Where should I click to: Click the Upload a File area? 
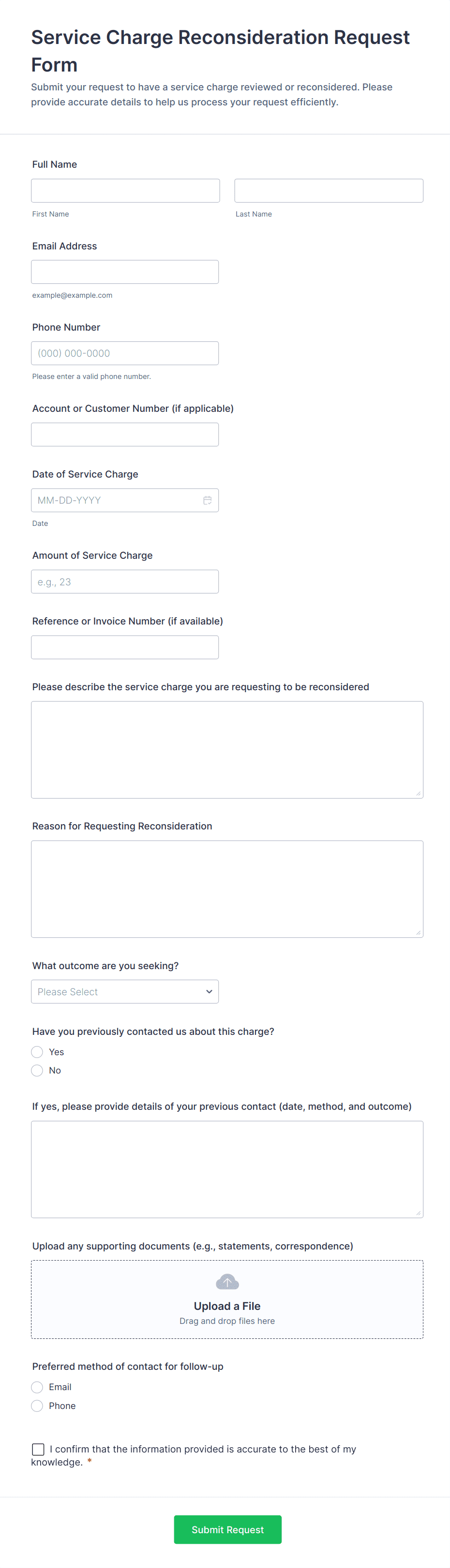click(227, 1300)
